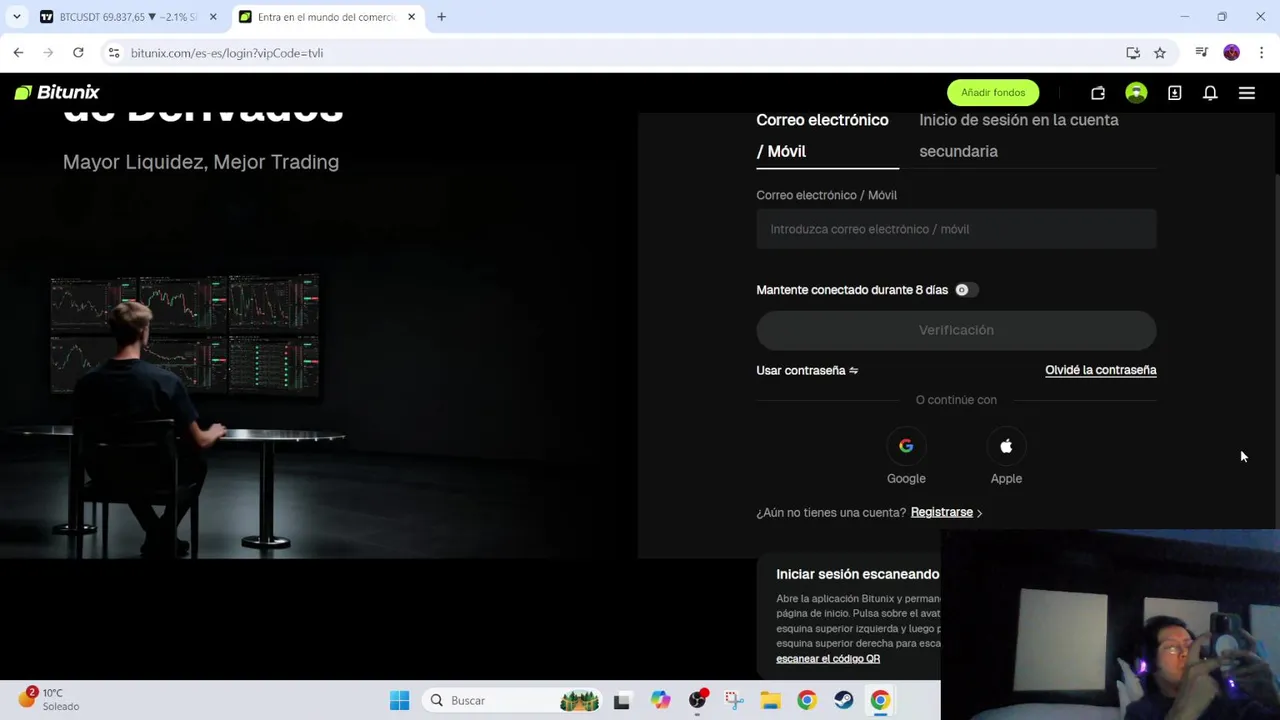Open File Explorer in the taskbar
This screenshot has height=720, width=1280.
(770, 701)
